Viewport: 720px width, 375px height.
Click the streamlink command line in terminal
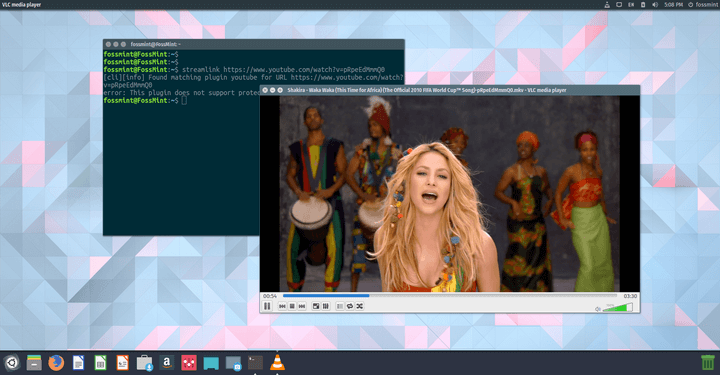[x=244, y=70]
